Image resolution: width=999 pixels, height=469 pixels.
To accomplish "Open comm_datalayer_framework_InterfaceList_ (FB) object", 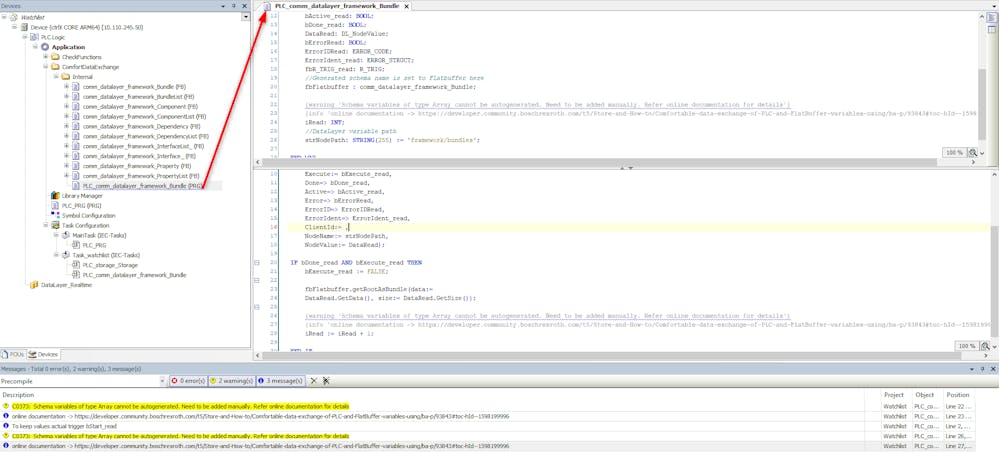I will [143, 146].
